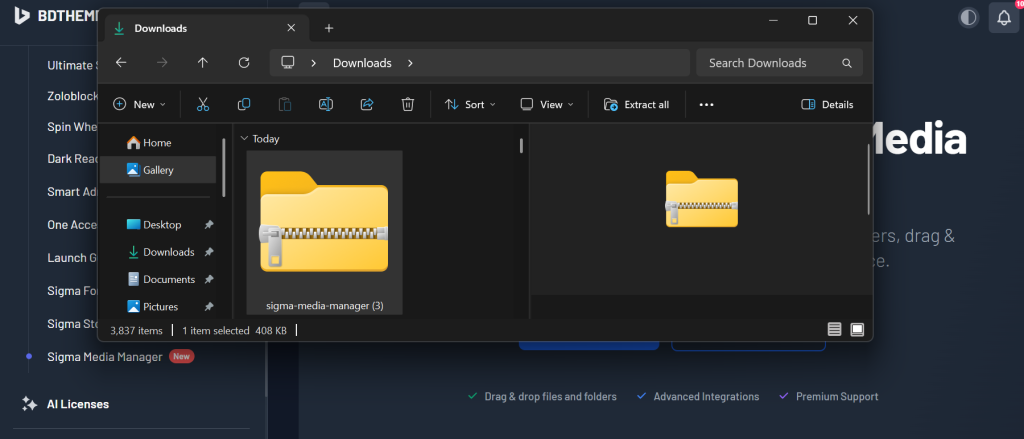The height and width of the screenshot is (439, 1024).
Task: Click Extract all button
Action: pos(637,105)
